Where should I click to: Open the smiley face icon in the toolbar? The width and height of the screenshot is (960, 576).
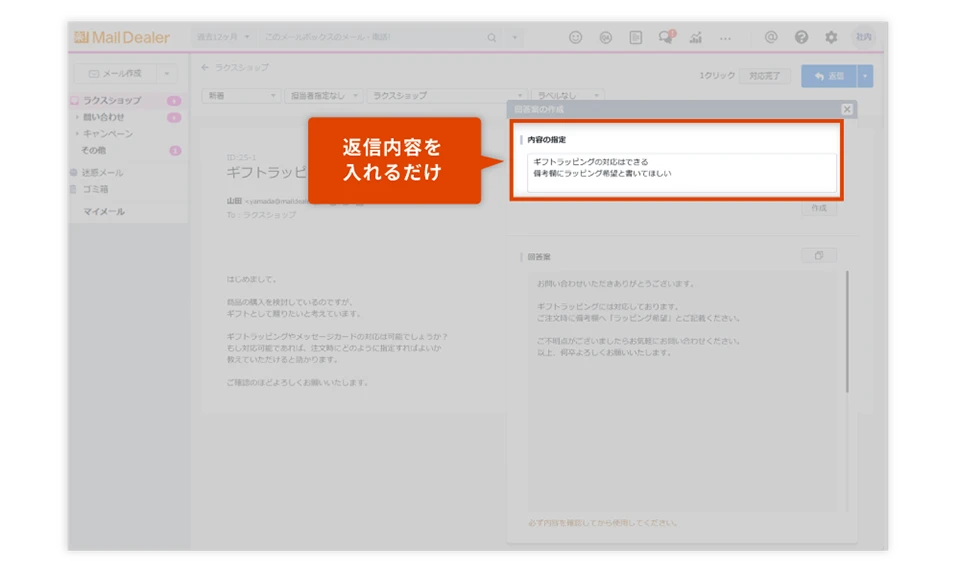click(x=576, y=36)
